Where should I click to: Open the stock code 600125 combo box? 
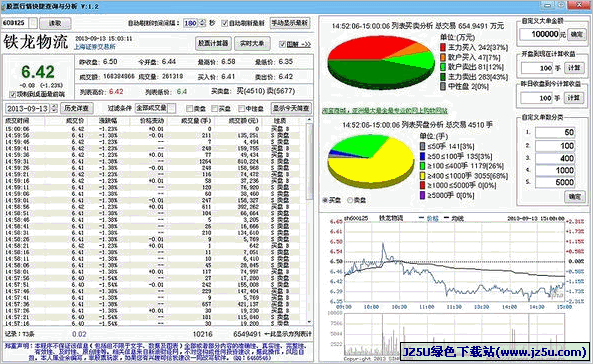(x=20, y=23)
